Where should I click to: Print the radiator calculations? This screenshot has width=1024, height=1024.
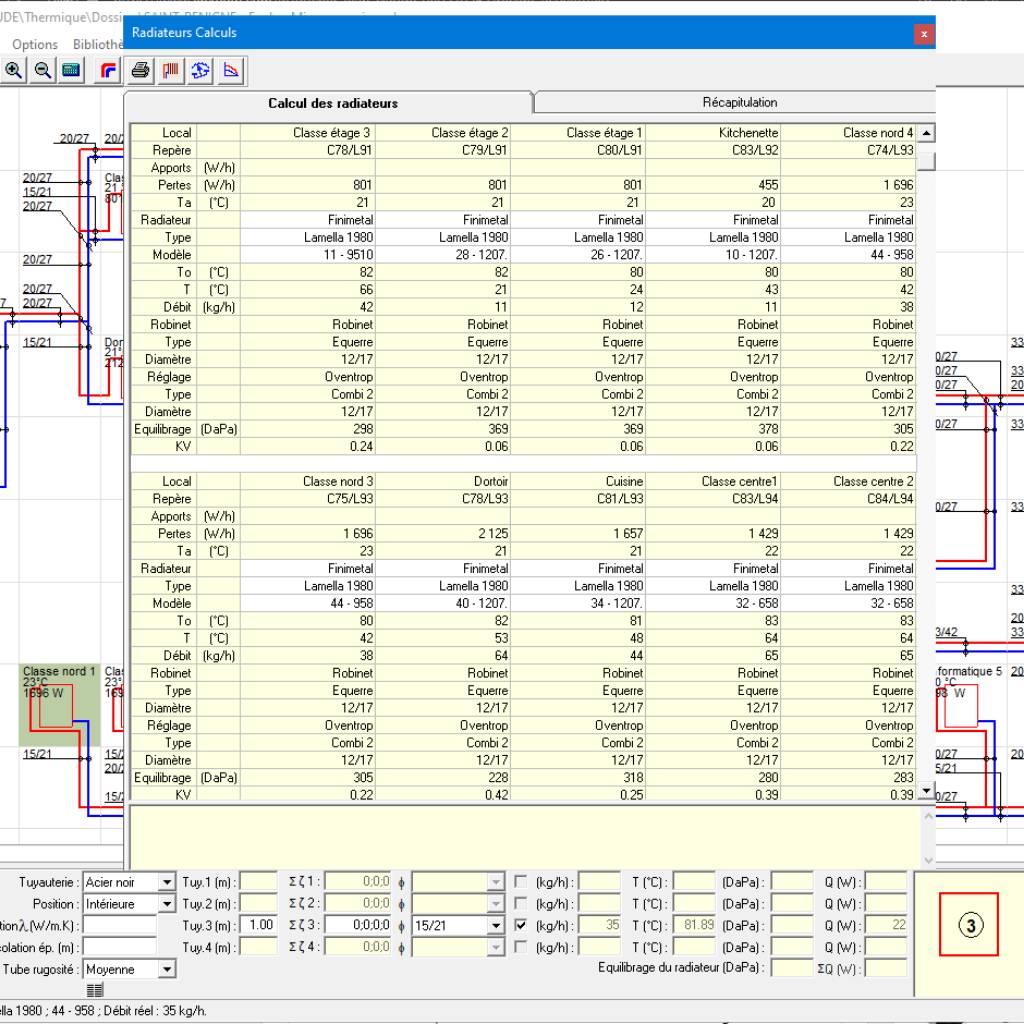click(141, 70)
